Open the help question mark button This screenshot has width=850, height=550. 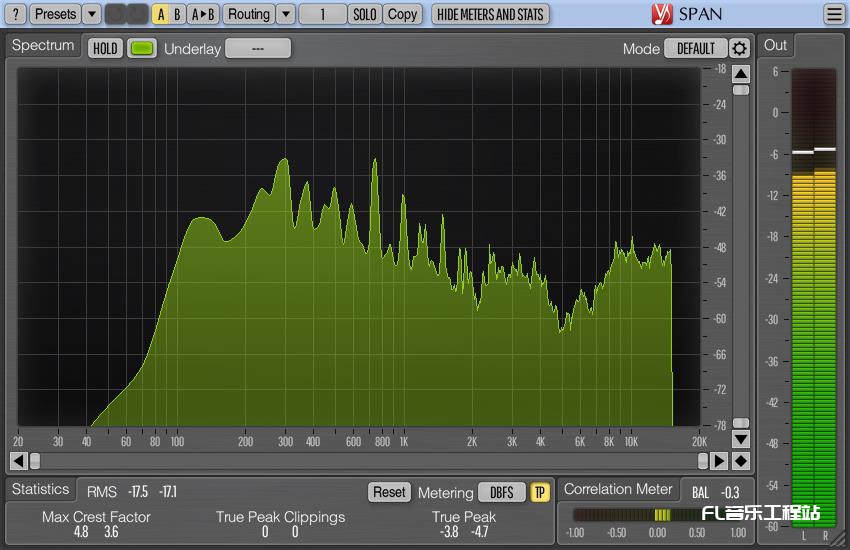pos(16,14)
